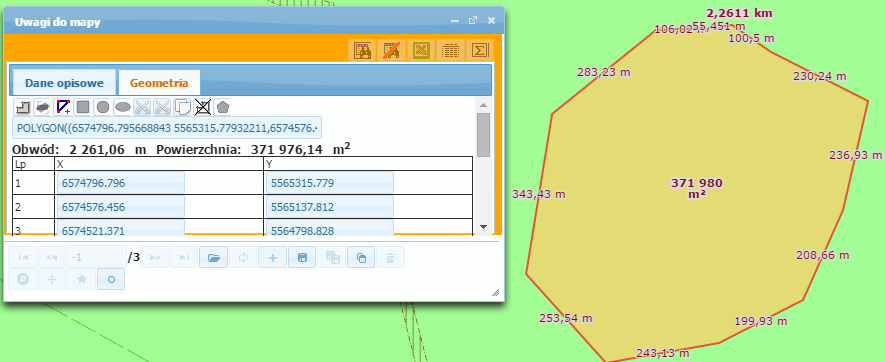Viewport: 885px width, 362px height.
Task: Click the sigma summary icon
Action: (x=479, y=50)
